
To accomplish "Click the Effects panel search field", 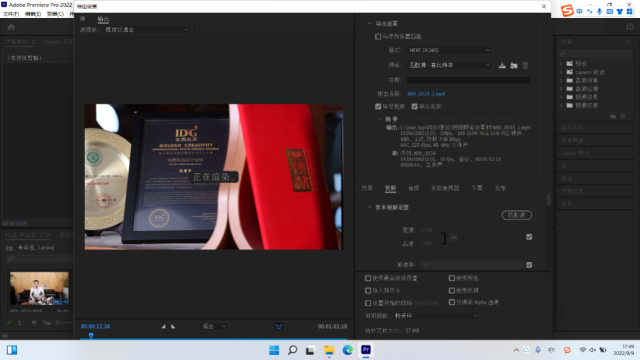I will click(x=596, y=53).
